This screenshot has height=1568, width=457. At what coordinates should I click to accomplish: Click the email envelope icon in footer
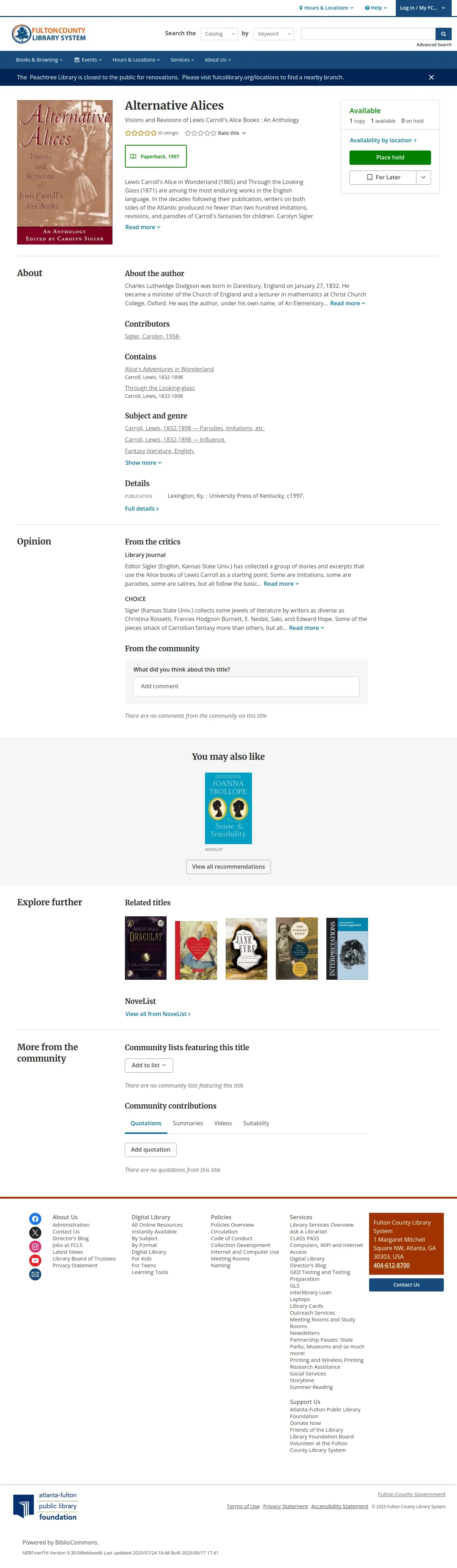[35, 1275]
